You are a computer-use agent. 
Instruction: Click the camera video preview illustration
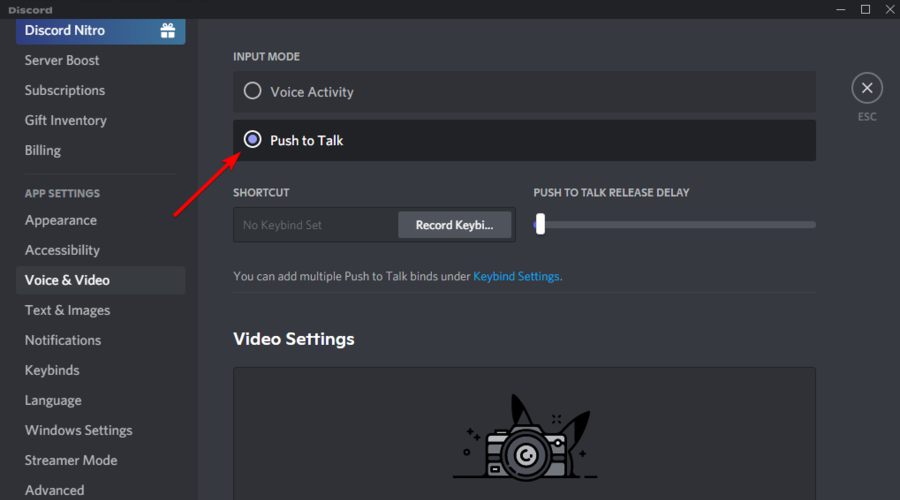(525, 438)
